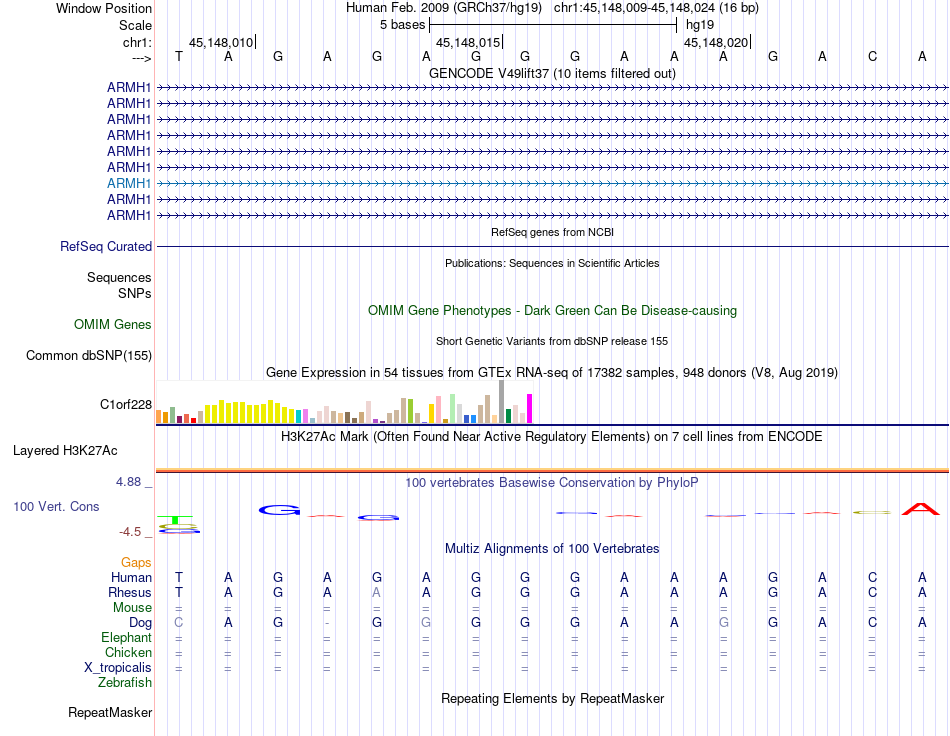Select the Rhesus alignment row label
This screenshot has width=950, height=736.
(130, 592)
